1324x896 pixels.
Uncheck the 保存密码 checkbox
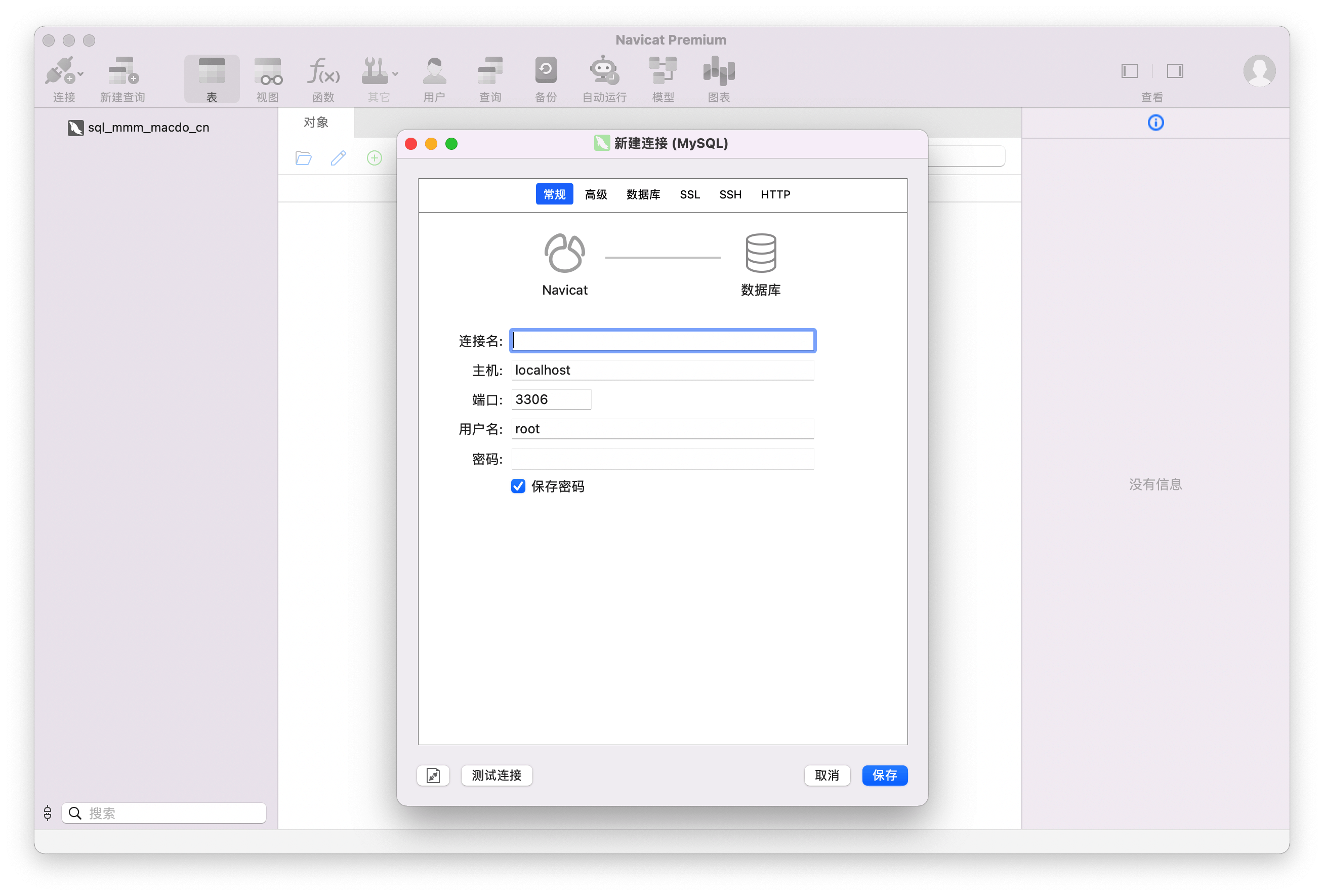click(518, 486)
